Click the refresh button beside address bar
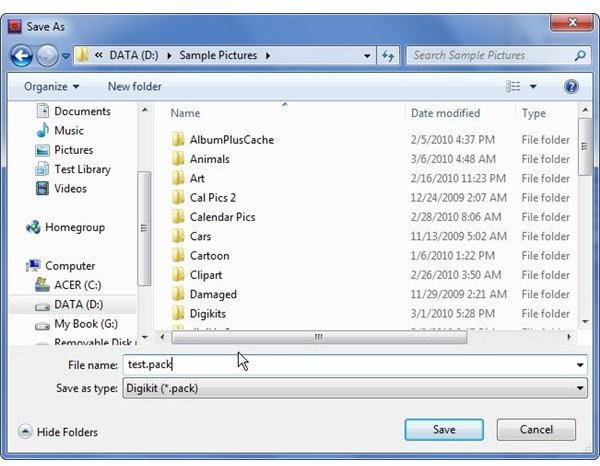The image size is (600, 466). coord(388,56)
